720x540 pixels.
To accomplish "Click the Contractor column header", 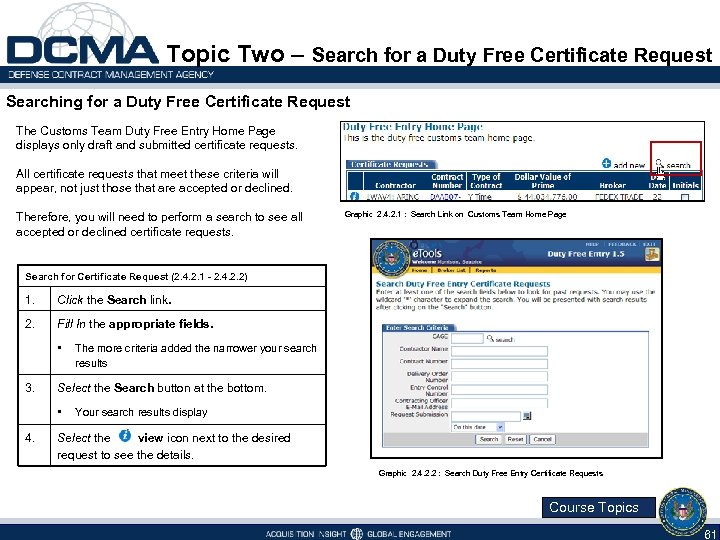I will tap(395, 185).
